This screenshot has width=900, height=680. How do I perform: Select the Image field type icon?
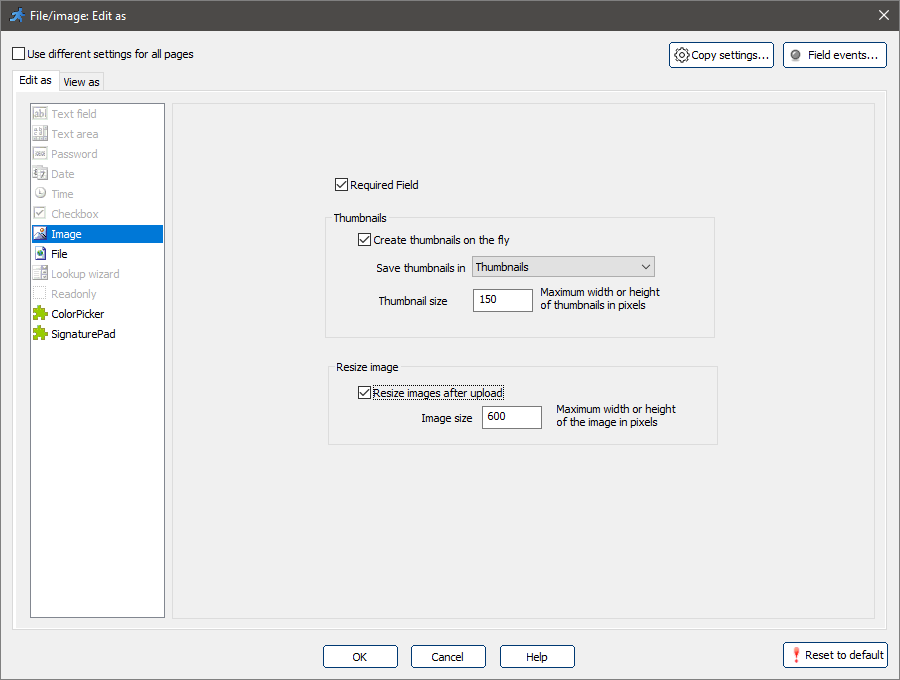click(40, 234)
